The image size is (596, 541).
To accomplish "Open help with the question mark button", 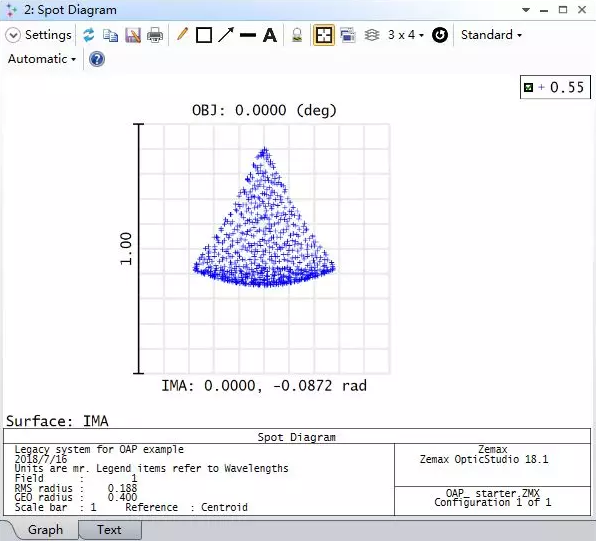I will (x=97, y=59).
